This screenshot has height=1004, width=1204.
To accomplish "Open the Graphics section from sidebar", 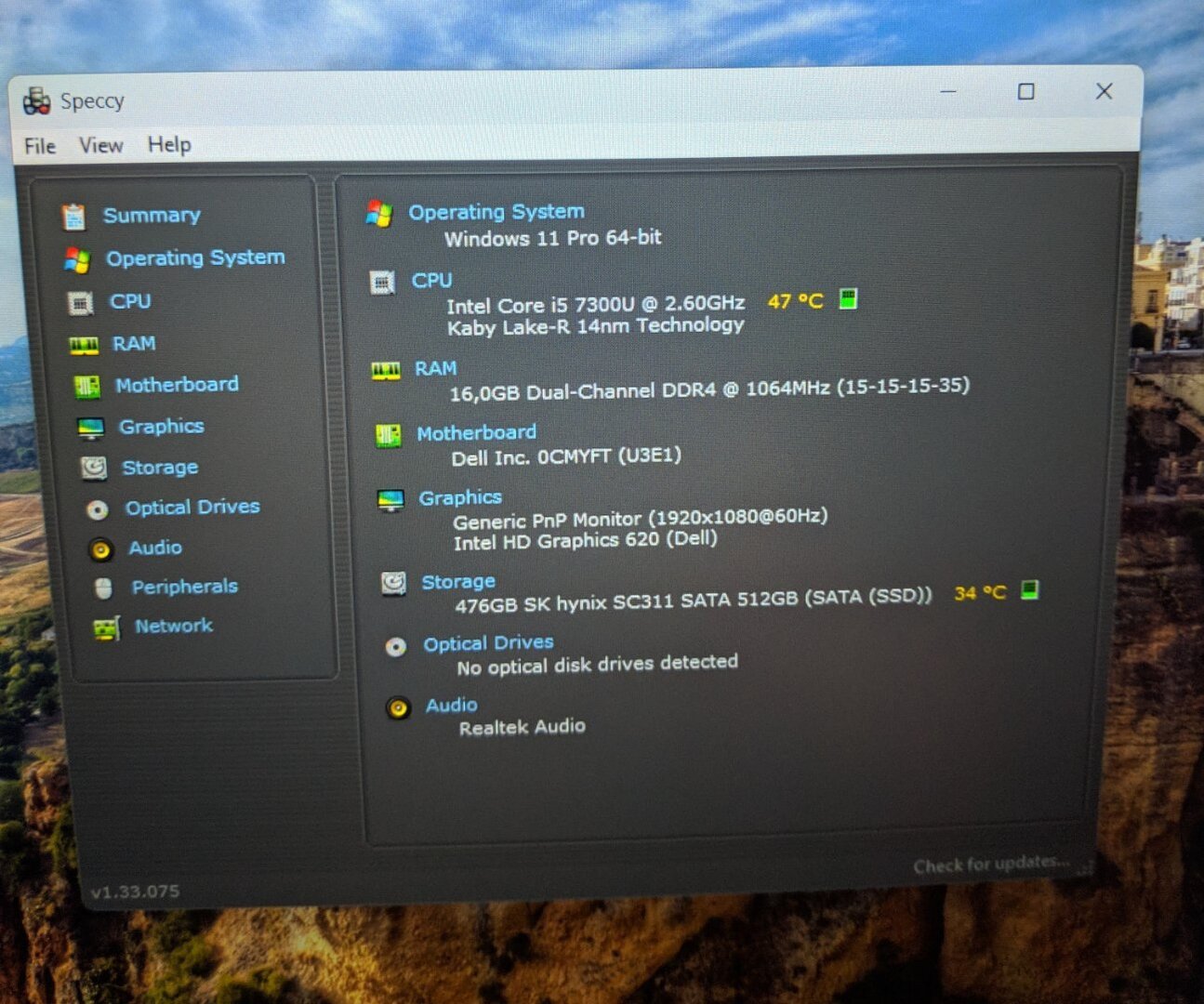I will 161,426.
